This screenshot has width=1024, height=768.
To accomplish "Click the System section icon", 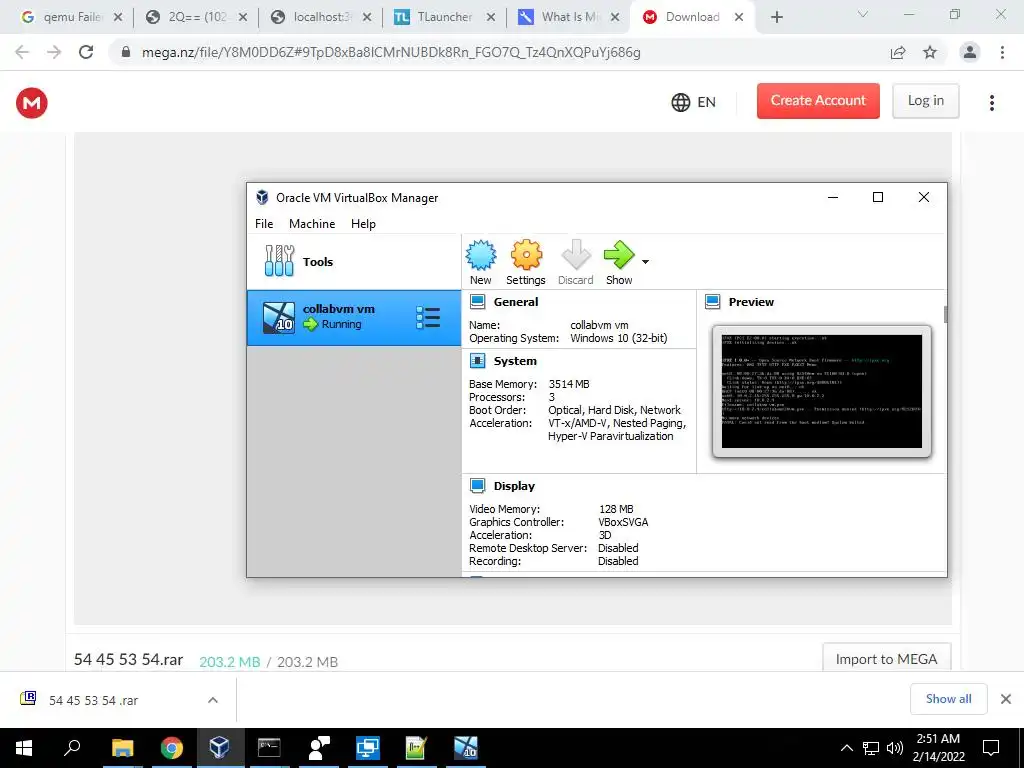I will tap(477, 361).
